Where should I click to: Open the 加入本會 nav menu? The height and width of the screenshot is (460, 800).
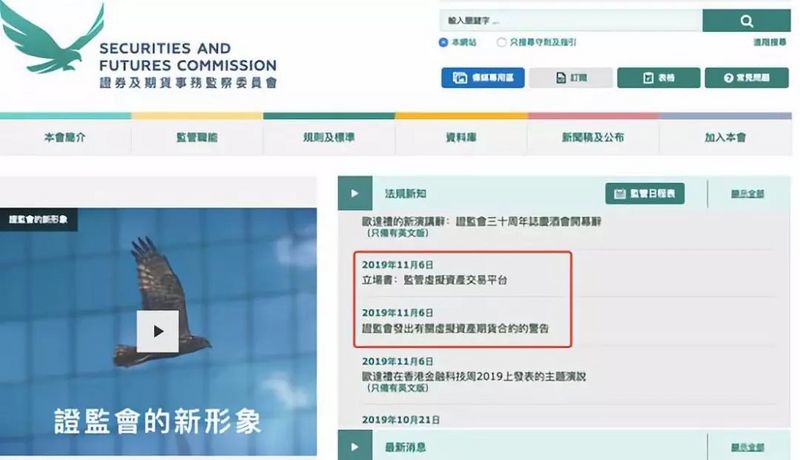point(726,137)
